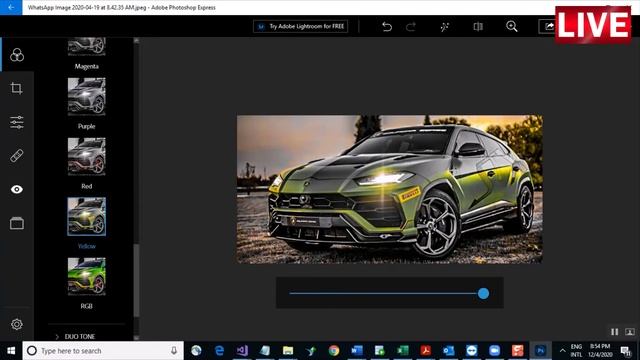Open the Borders panel icon
640x360 pixels.
tap(17, 223)
